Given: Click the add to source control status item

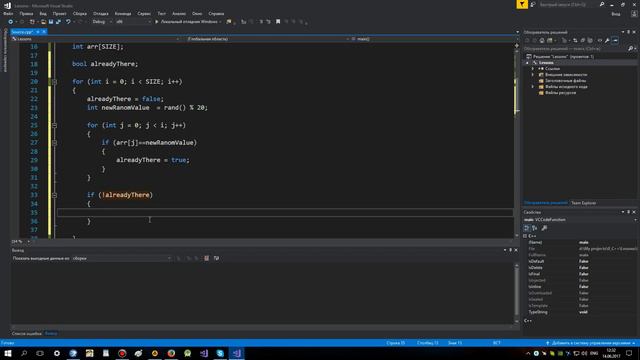Looking at the screenshot, I should pyautogui.click(x=591, y=343).
